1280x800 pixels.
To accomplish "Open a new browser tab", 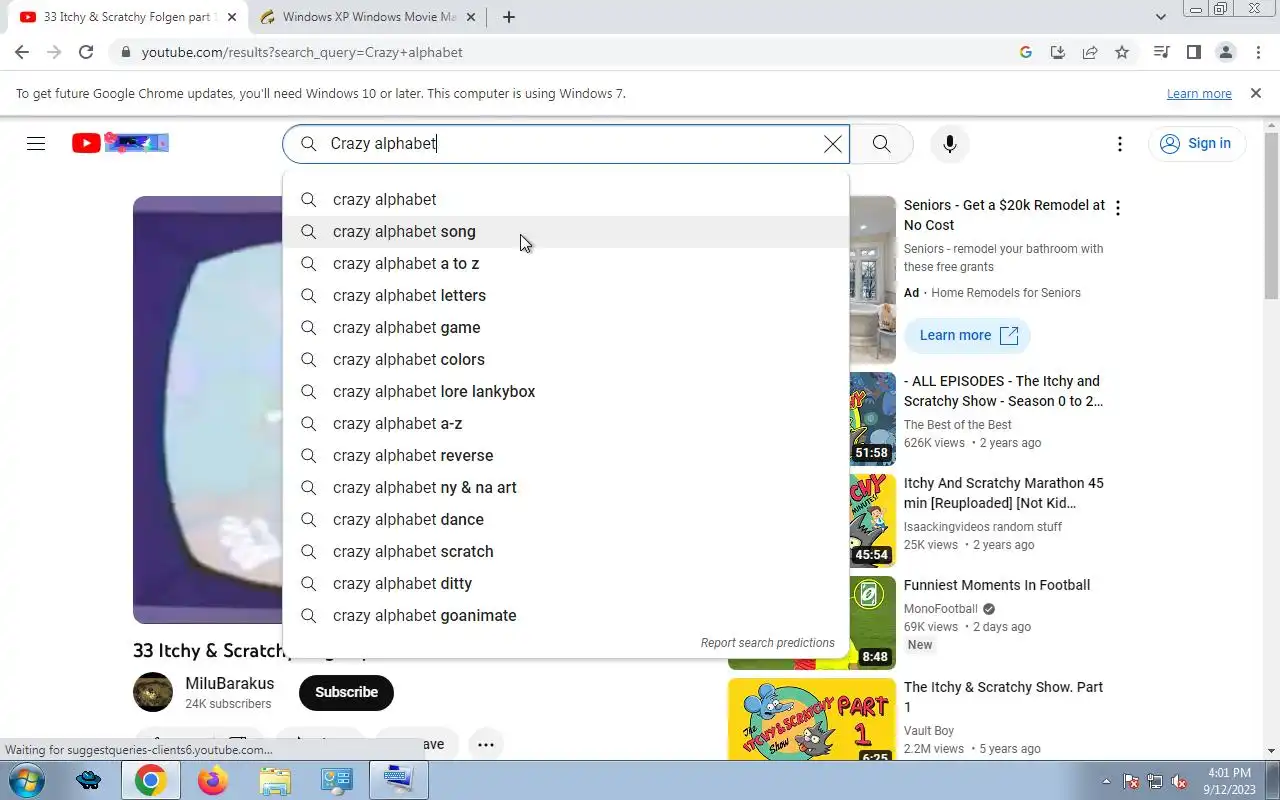I will [508, 17].
